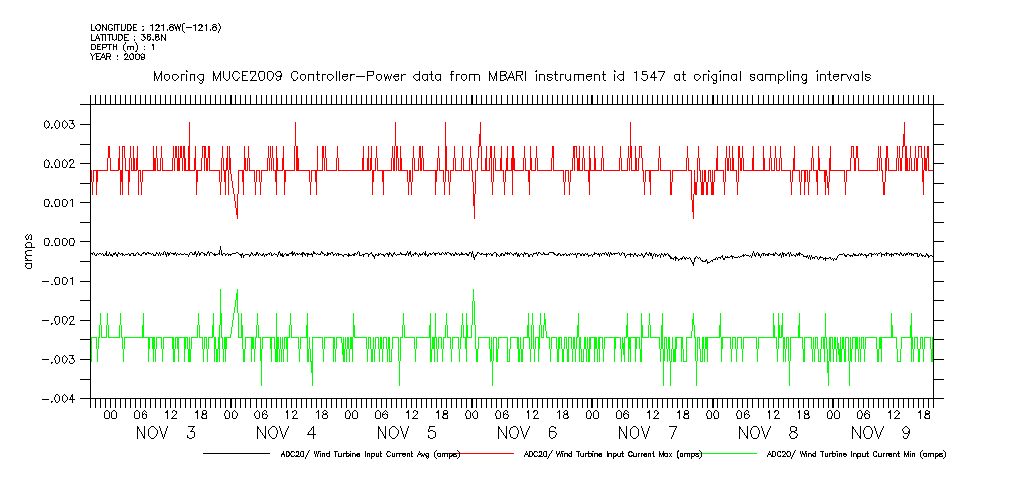Click the NOV 4 date label

tap(287, 433)
